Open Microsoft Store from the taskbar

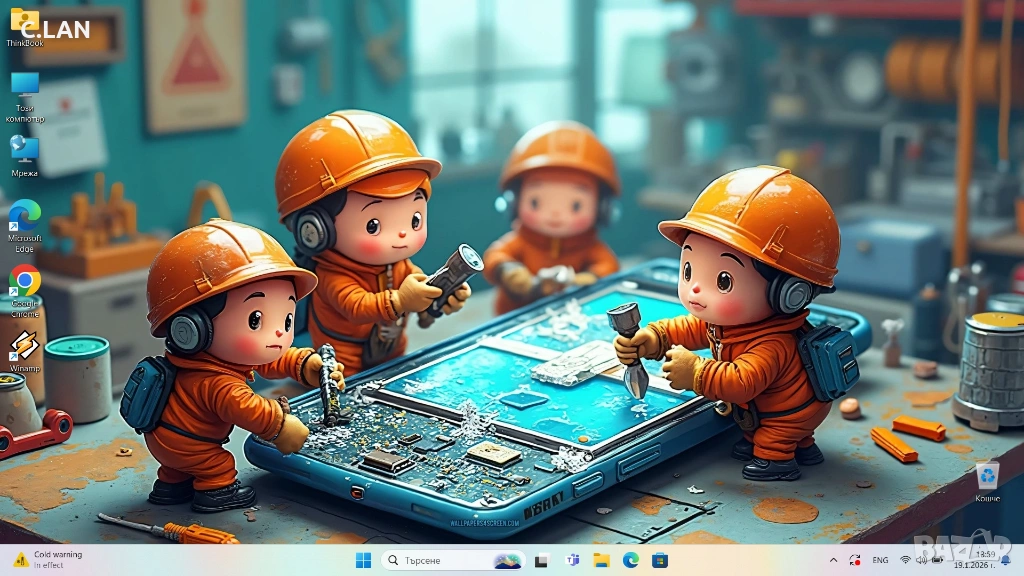(x=660, y=560)
